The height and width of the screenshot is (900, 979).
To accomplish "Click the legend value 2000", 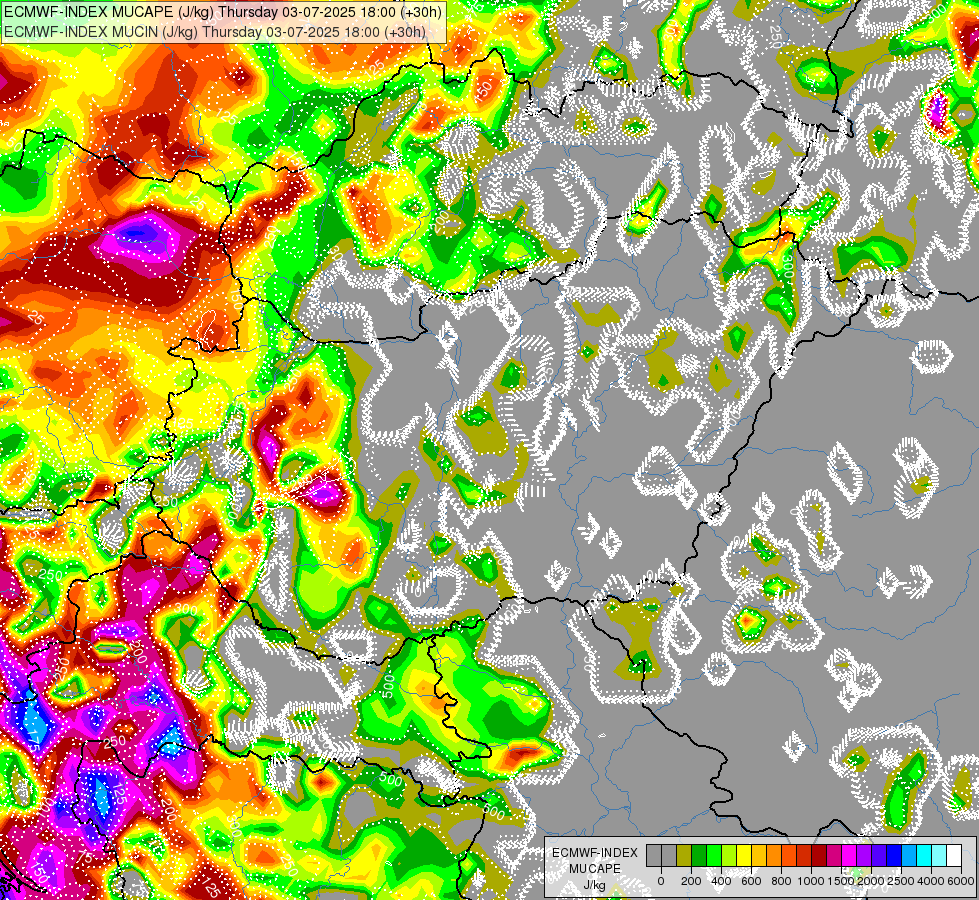I will pos(871,881).
